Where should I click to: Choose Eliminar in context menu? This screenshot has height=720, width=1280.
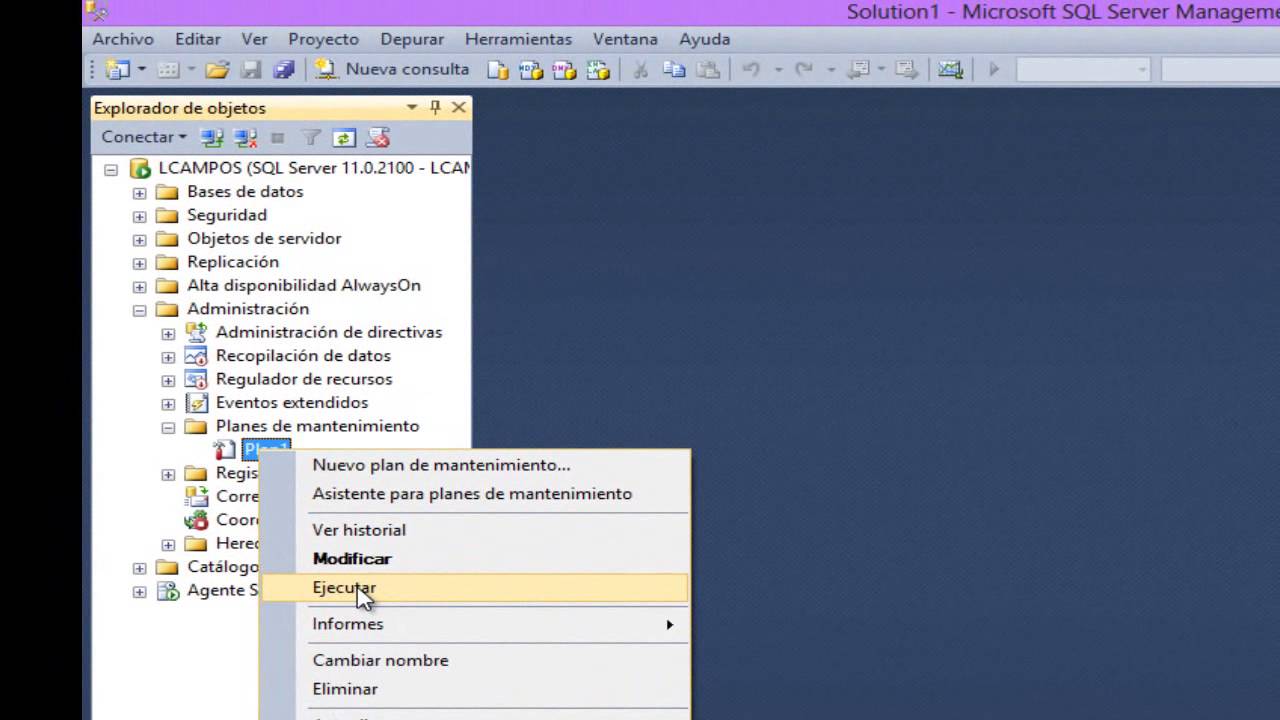pyautogui.click(x=474, y=689)
